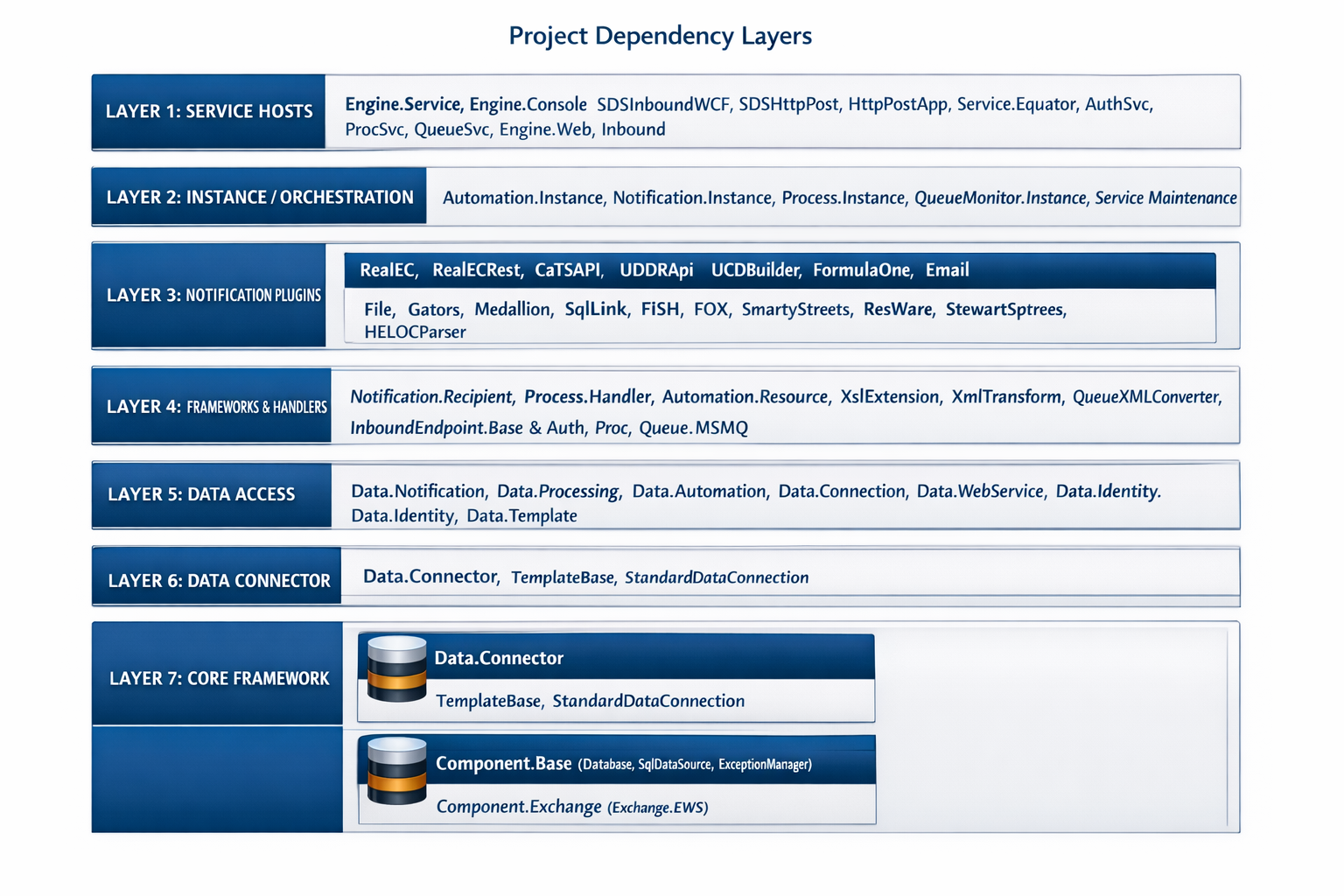Viewport: 1344px width, 896px height.
Task: Select the Layer 2: Instance / Orchestration header
Action: click(259, 197)
